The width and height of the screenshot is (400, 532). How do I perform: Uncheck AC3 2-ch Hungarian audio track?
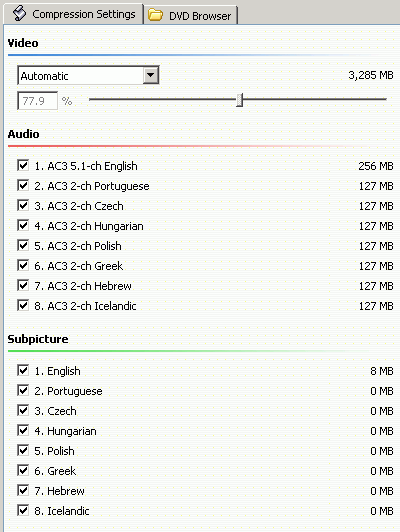point(23,226)
